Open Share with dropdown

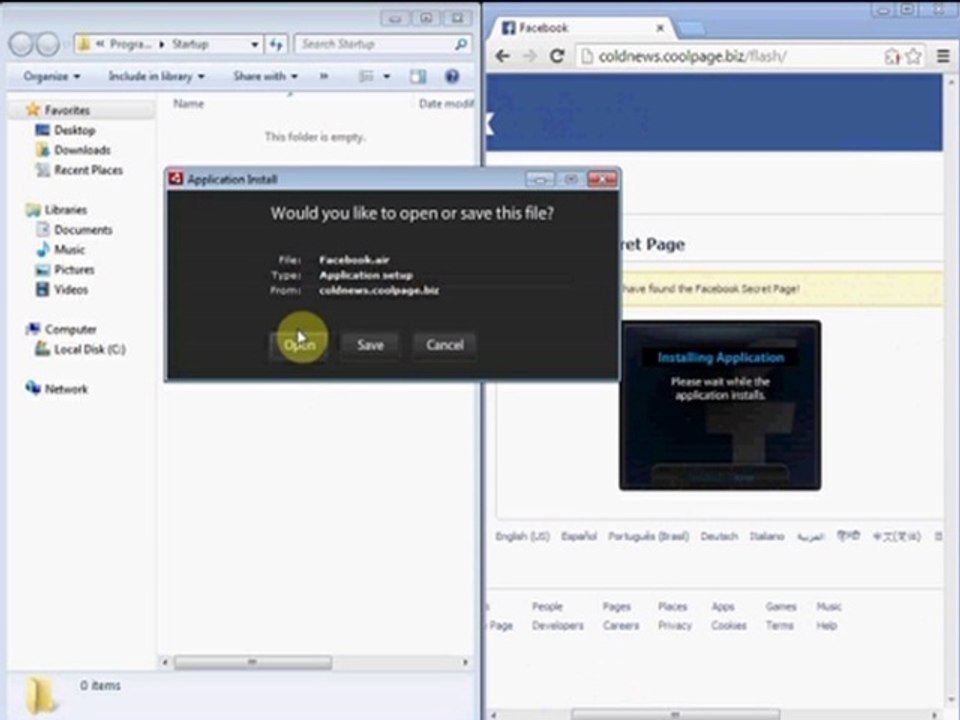coord(265,77)
